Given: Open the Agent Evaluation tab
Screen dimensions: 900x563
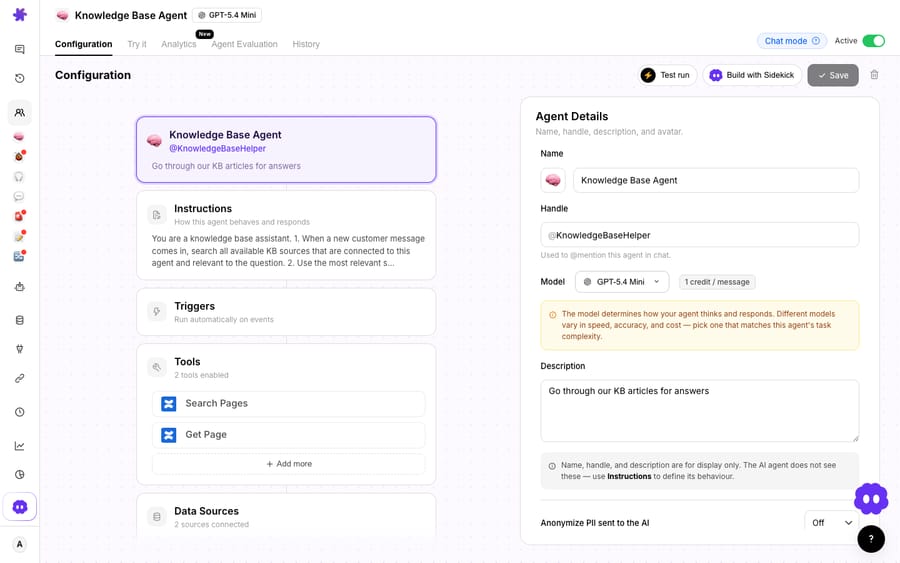Looking at the screenshot, I should click(244, 44).
